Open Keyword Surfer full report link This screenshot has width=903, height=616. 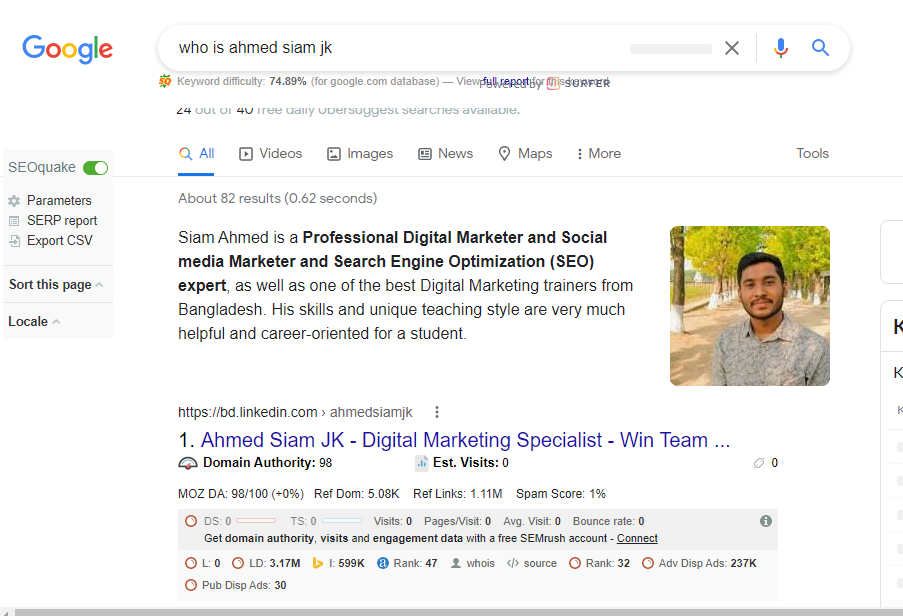click(505, 81)
